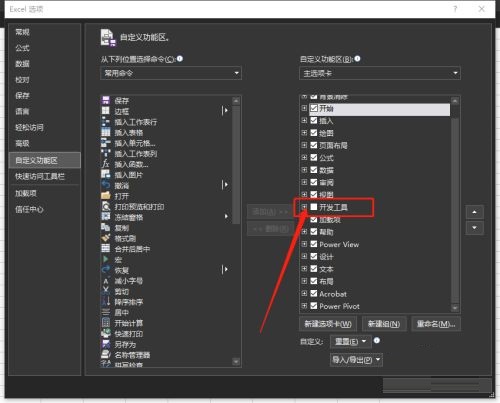
Task: Click the move up arrow button
Action: [x=474, y=212]
